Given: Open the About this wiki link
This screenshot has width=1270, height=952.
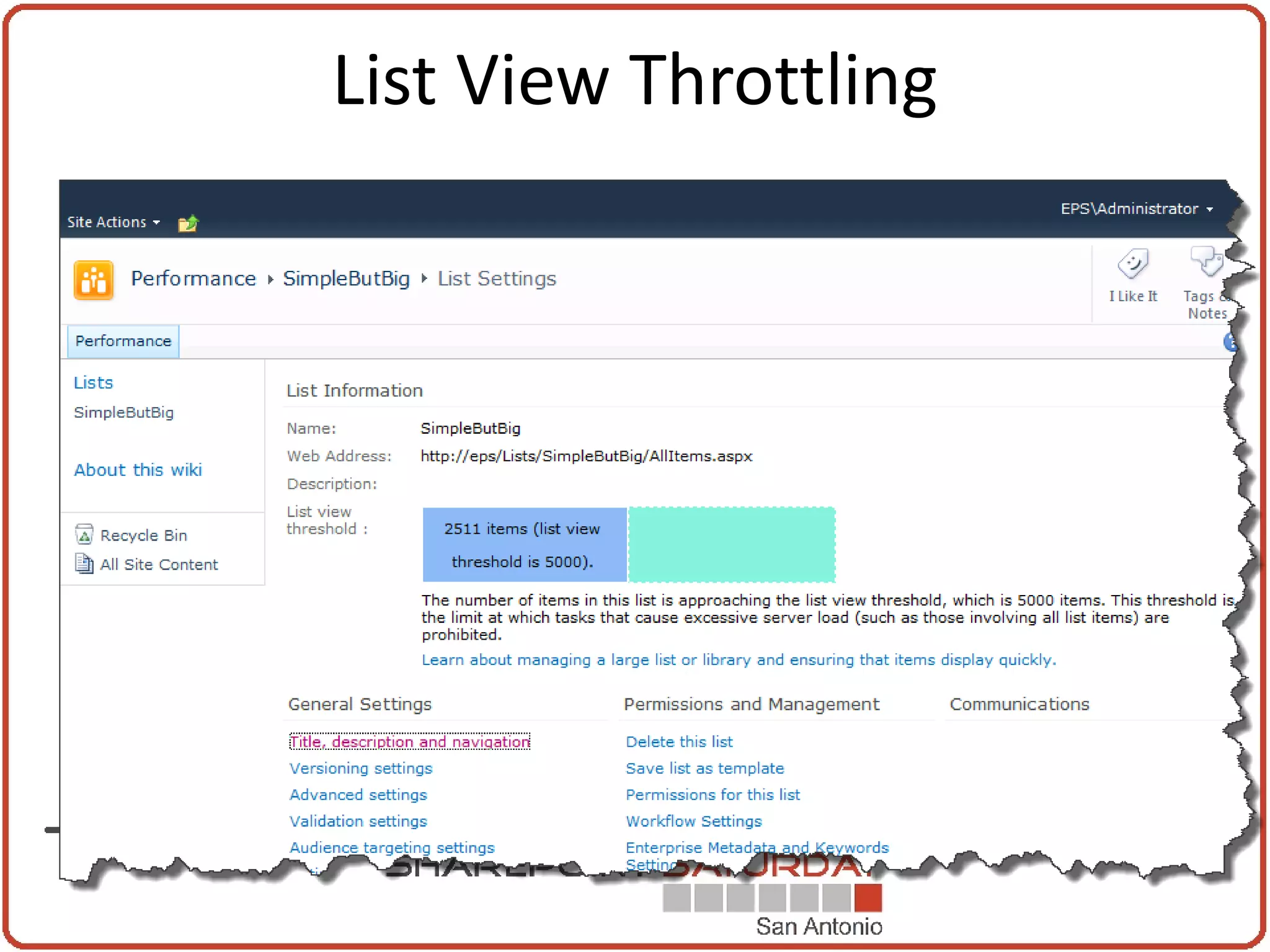Looking at the screenshot, I should [x=138, y=470].
